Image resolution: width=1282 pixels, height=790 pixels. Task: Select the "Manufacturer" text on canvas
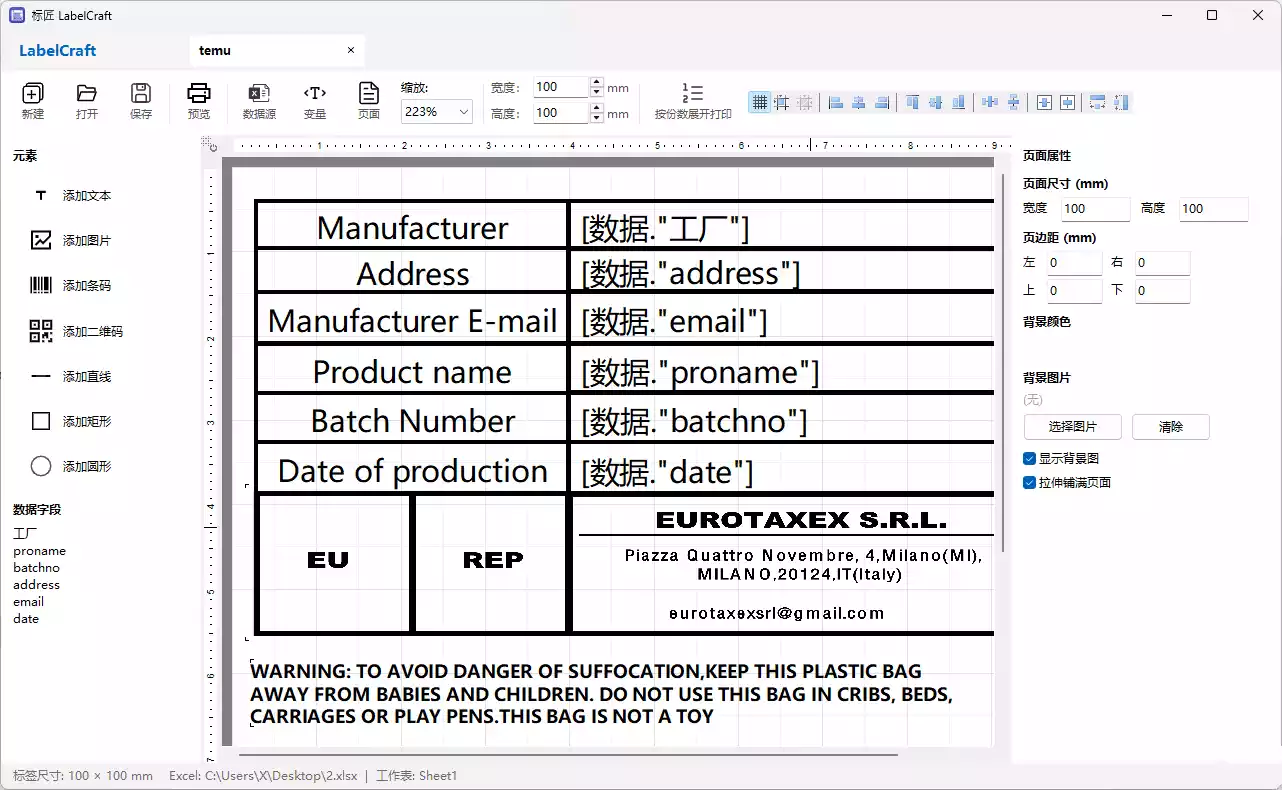(x=412, y=228)
